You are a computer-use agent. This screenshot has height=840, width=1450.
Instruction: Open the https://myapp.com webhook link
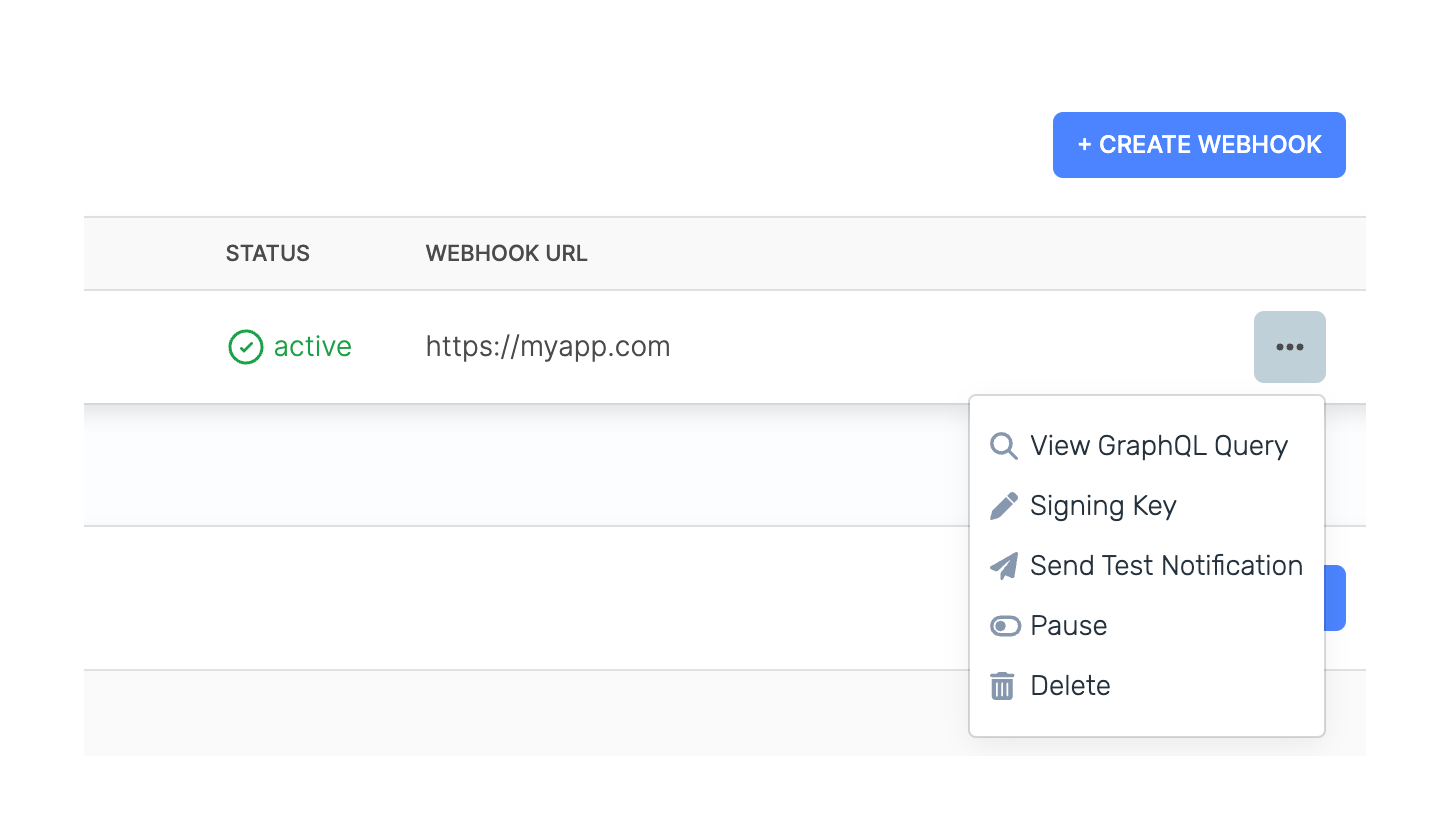pyautogui.click(x=548, y=347)
